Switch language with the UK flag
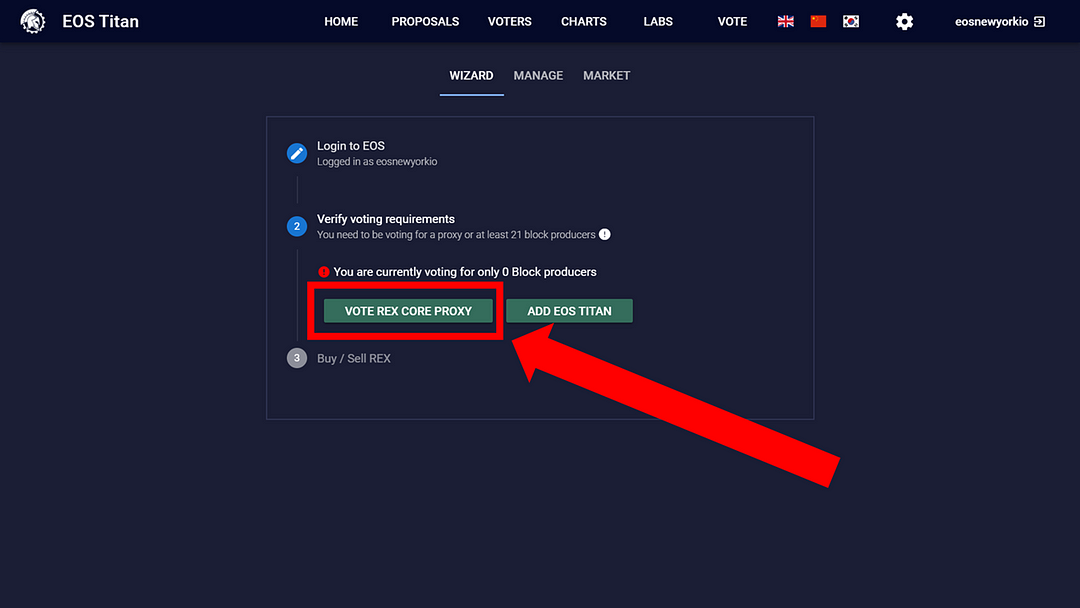Image resolution: width=1080 pixels, height=608 pixels. [785, 21]
